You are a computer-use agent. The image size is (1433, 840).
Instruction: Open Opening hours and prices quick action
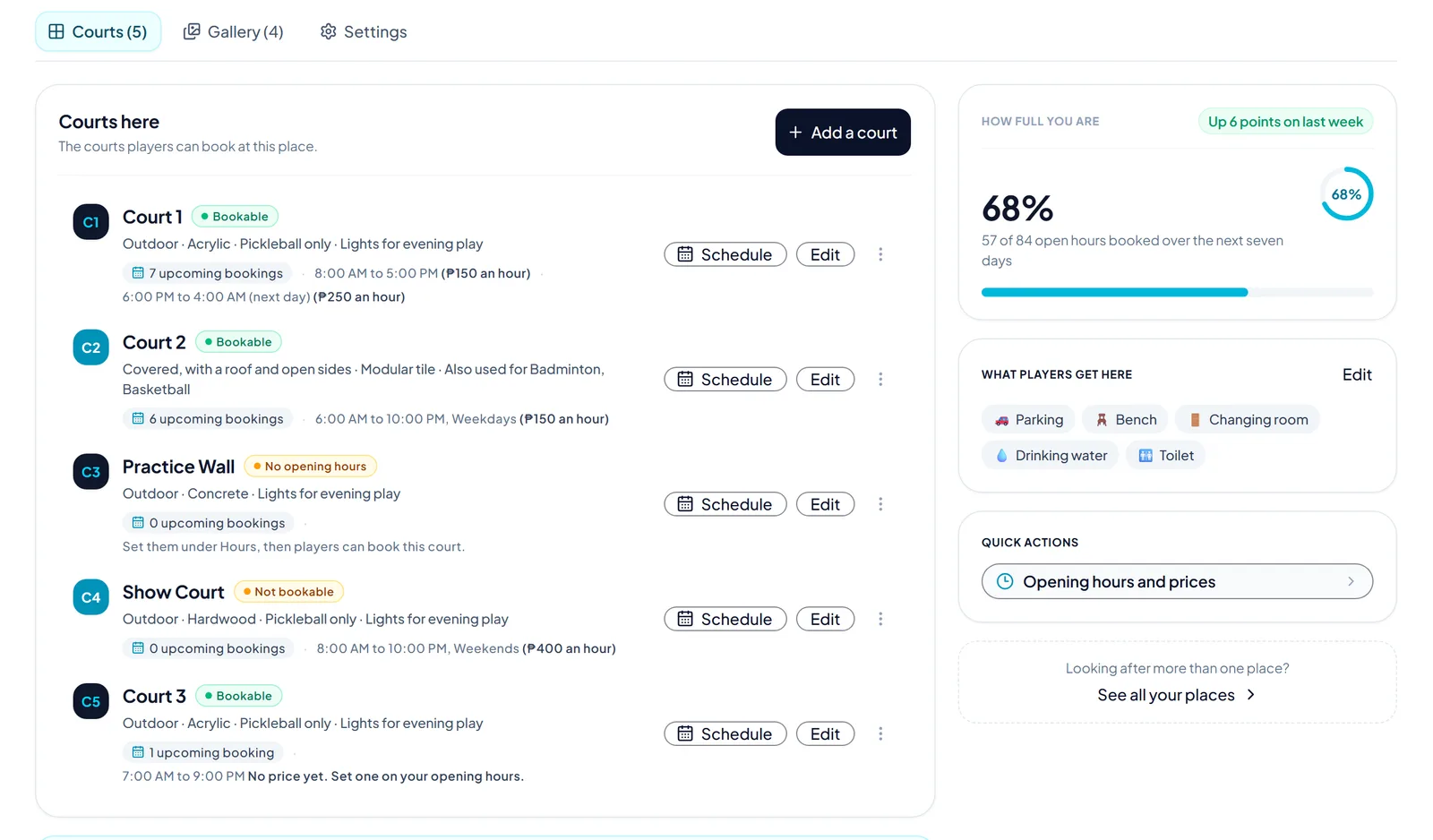click(x=1177, y=582)
